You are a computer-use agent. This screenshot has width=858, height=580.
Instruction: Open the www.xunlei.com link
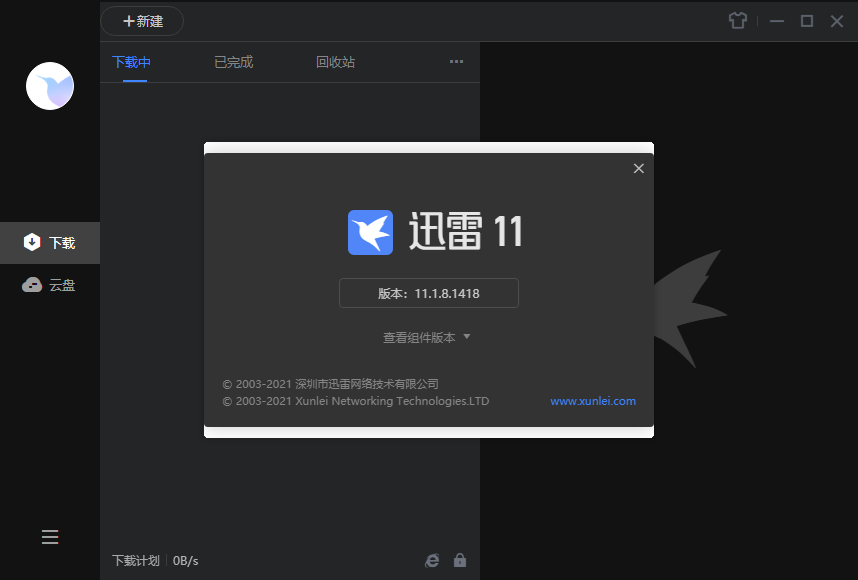click(x=593, y=401)
